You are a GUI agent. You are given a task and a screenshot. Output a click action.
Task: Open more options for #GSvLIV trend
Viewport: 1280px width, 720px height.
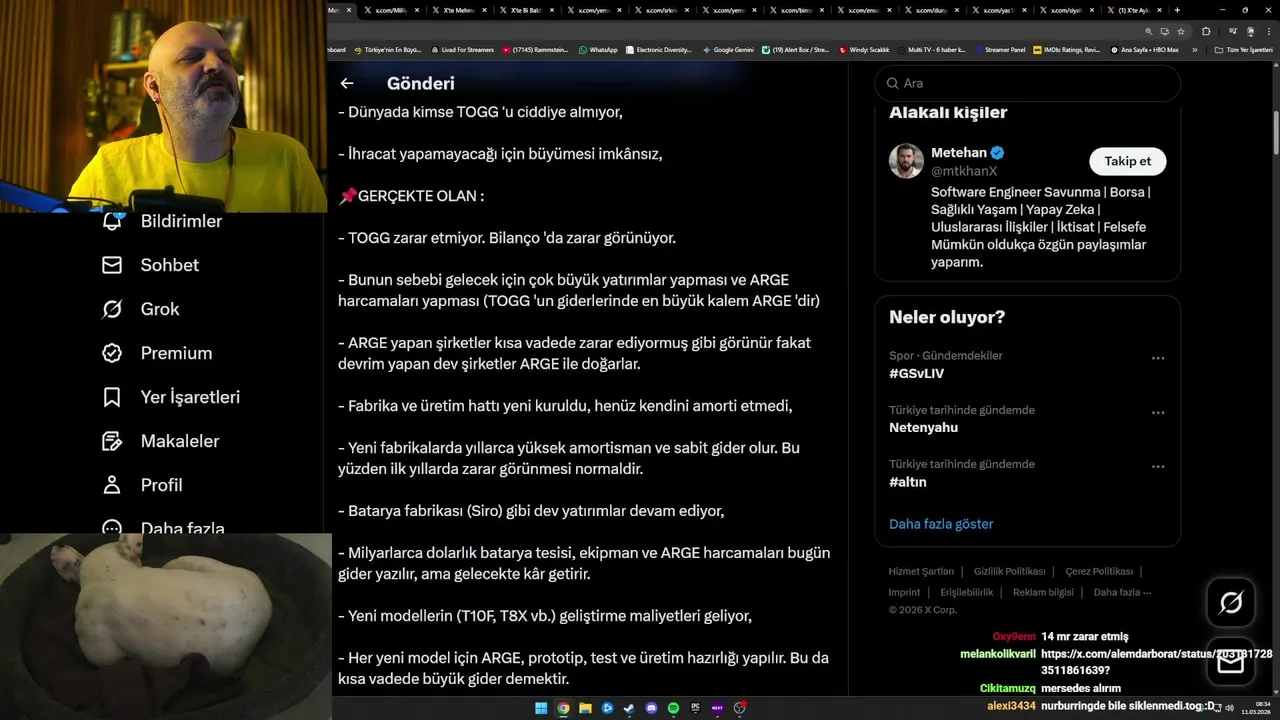1158,358
